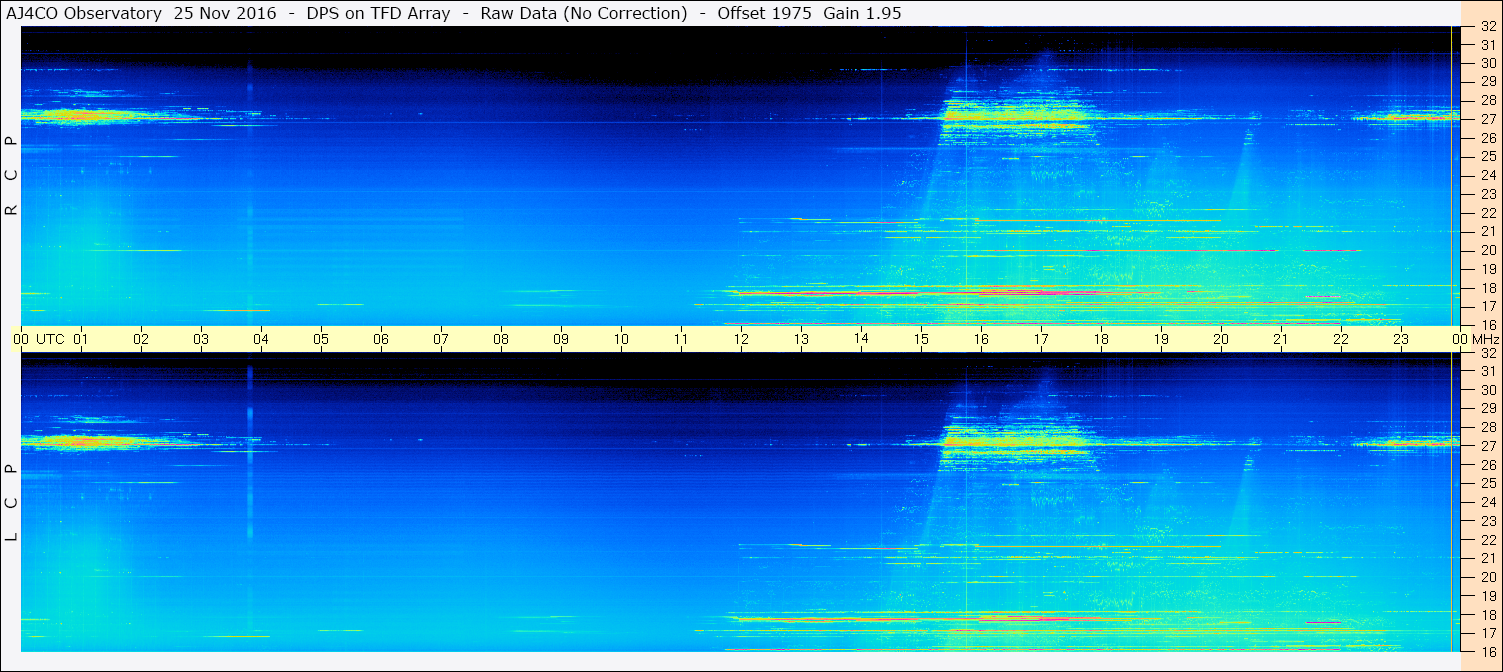Click hour 18 on the UTC time axis
Image resolution: width=1503 pixels, height=672 pixels.
click(x=1101, y=339)
